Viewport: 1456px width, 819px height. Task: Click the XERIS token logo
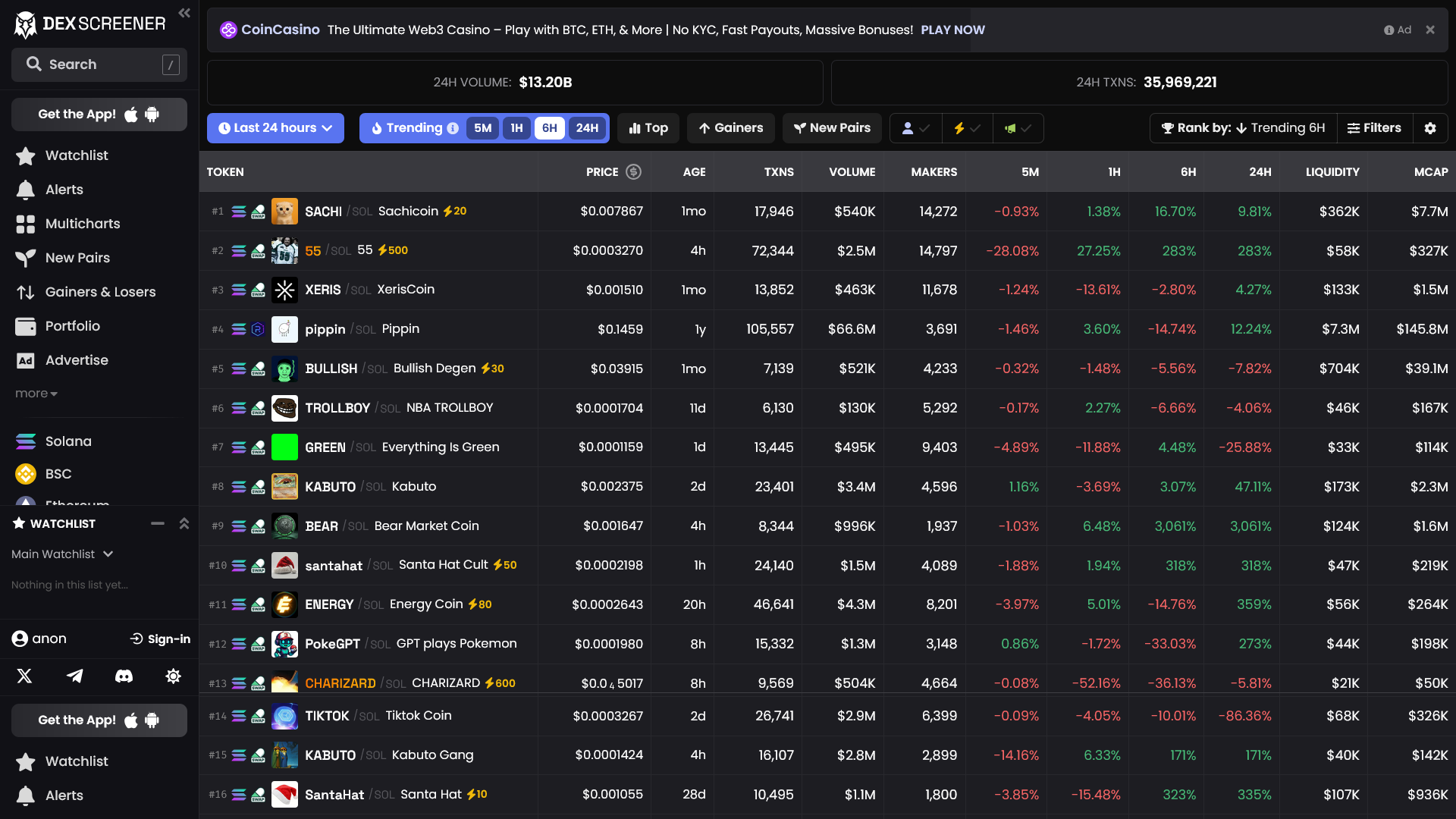pos(284,290)
